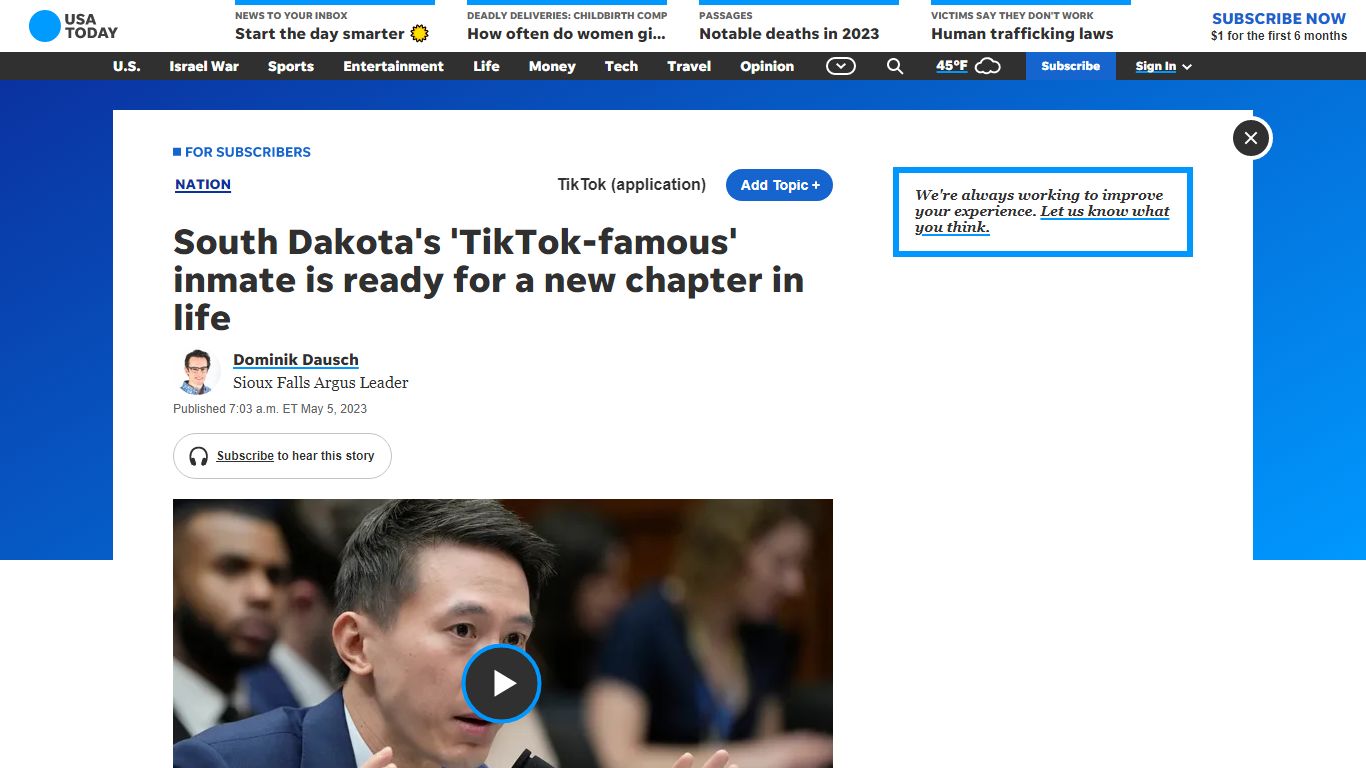Viewport: 1366px width, 768px height.
Task: Click the article headline text
Action: [489, 280]
